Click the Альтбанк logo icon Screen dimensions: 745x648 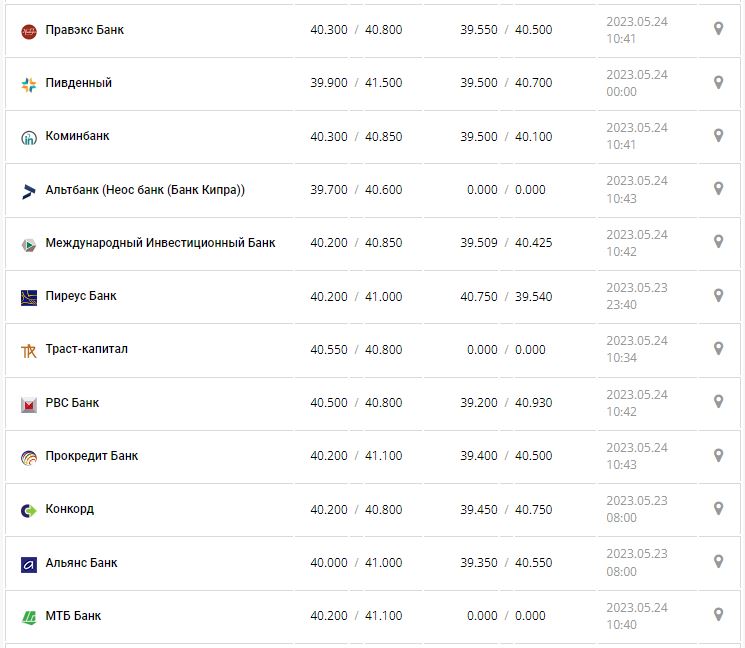[28, 191]
